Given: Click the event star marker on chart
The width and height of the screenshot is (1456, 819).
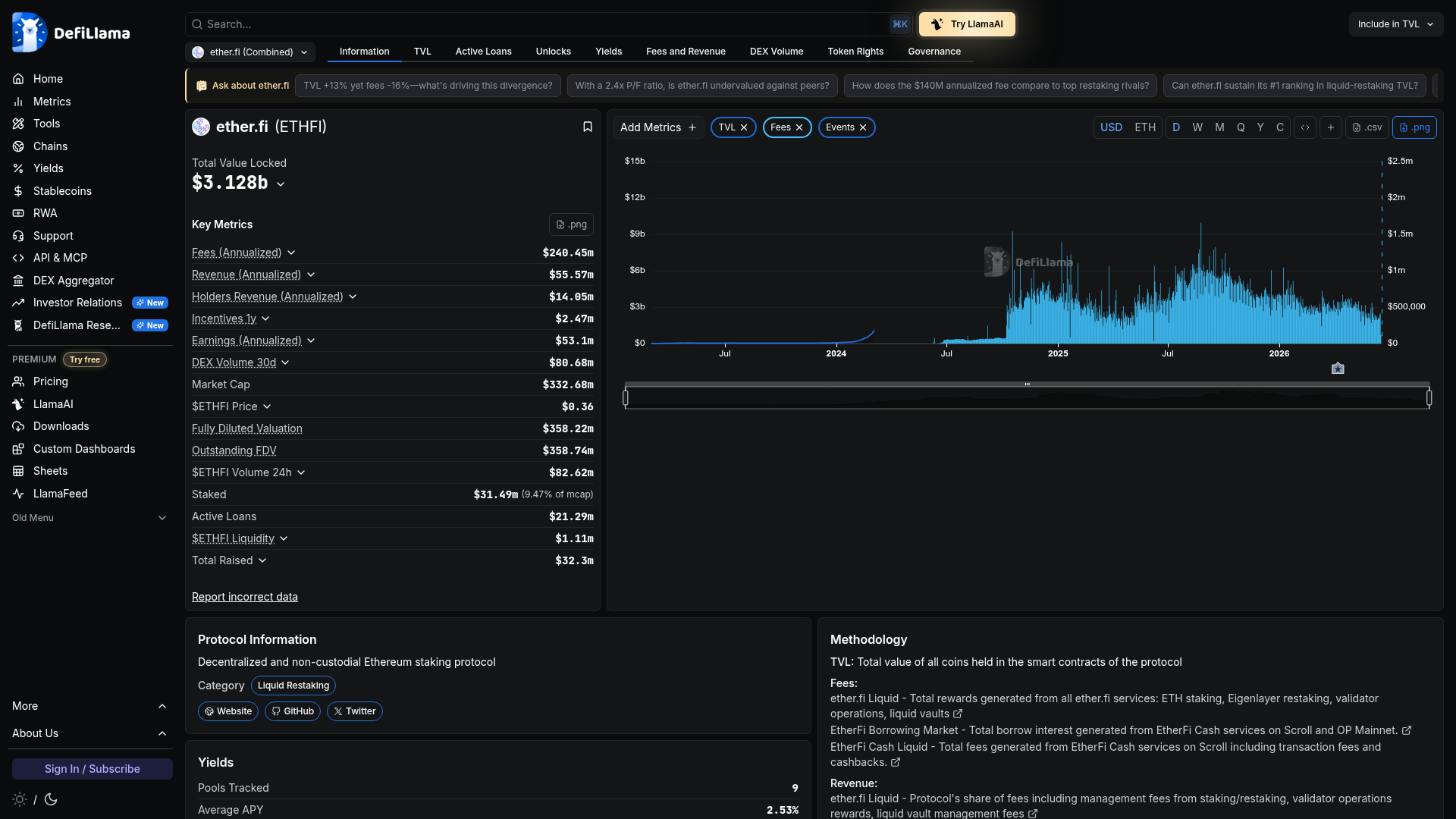Looking at the screenshot, I should click(x=1338, y=369).
